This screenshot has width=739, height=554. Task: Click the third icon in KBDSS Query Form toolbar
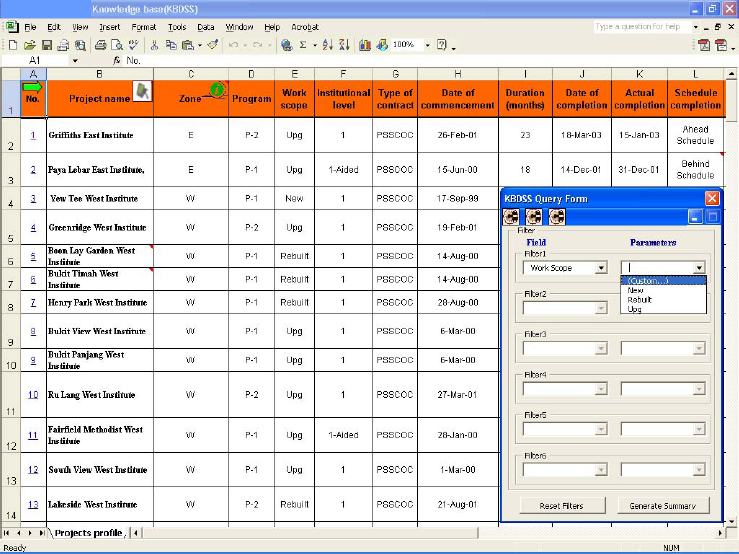[x=557, y=216]
